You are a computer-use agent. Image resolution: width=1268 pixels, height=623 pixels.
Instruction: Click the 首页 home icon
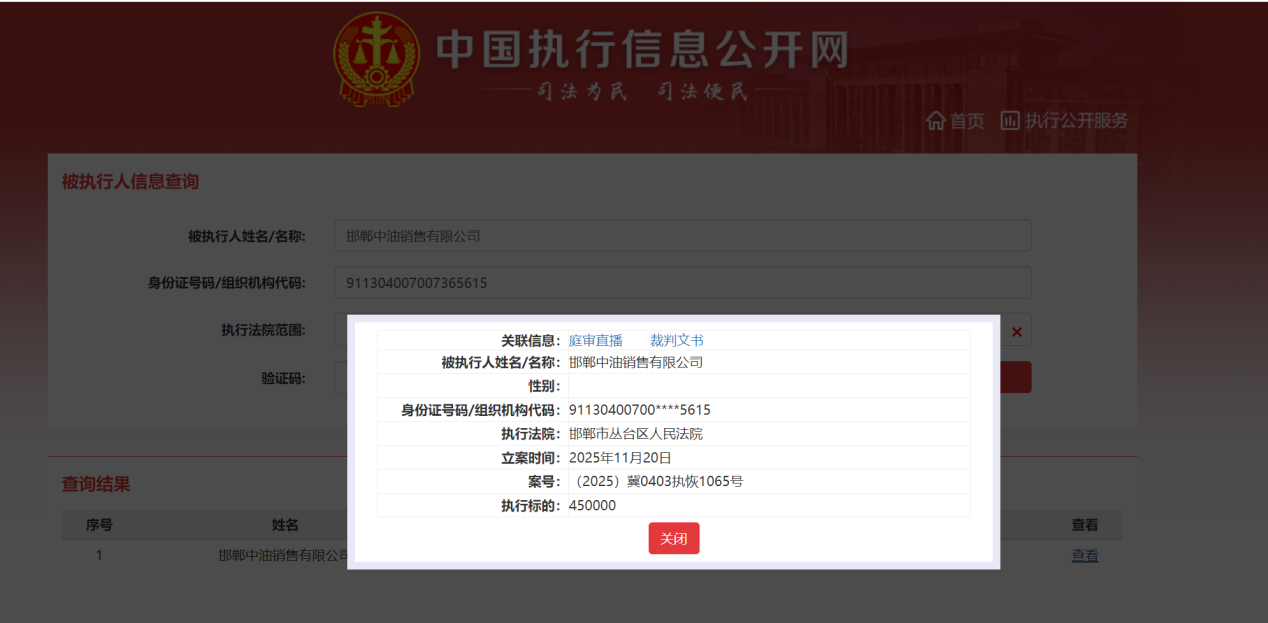tap(936, 120)
